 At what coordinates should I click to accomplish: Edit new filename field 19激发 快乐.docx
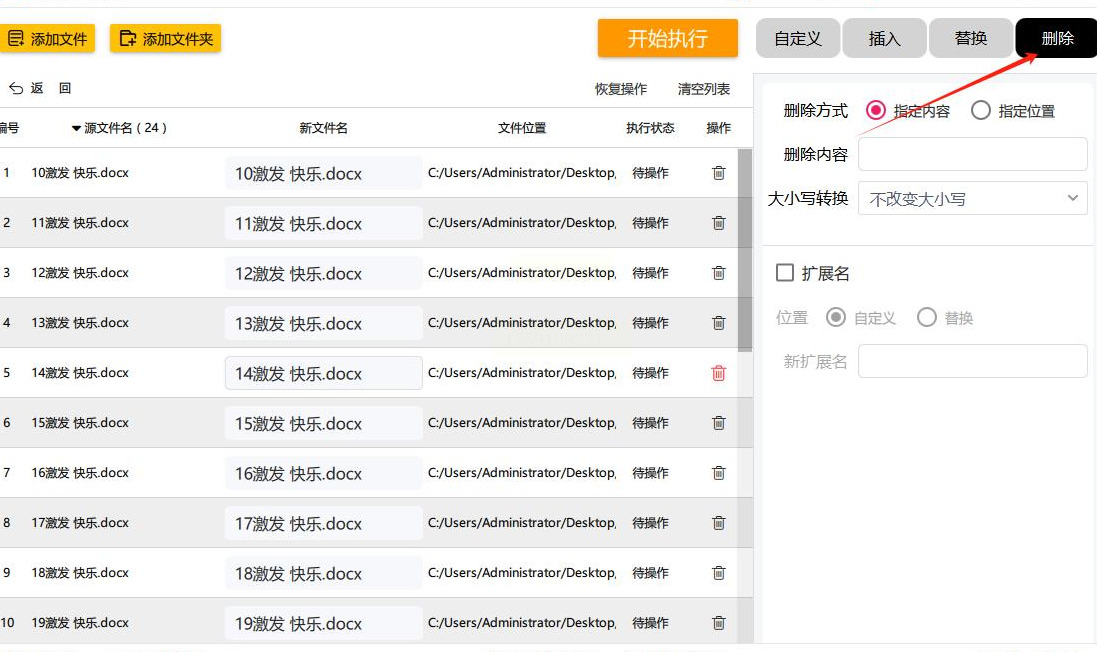coord(324,623)
